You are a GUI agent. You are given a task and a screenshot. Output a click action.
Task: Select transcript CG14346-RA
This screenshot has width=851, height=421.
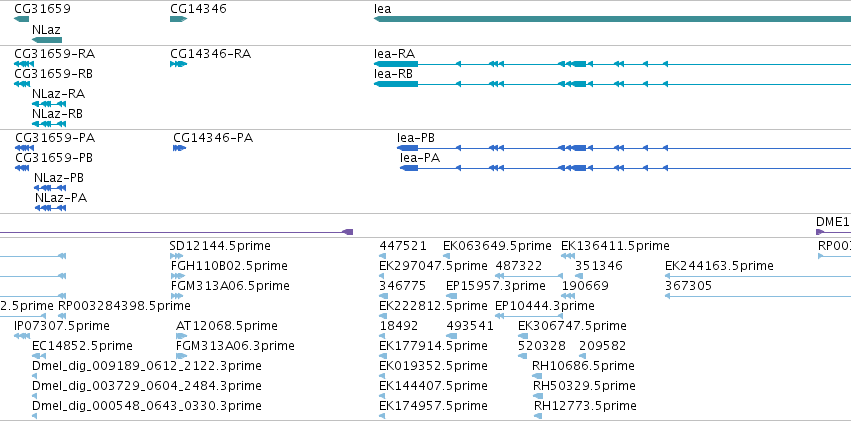[211, 54]
